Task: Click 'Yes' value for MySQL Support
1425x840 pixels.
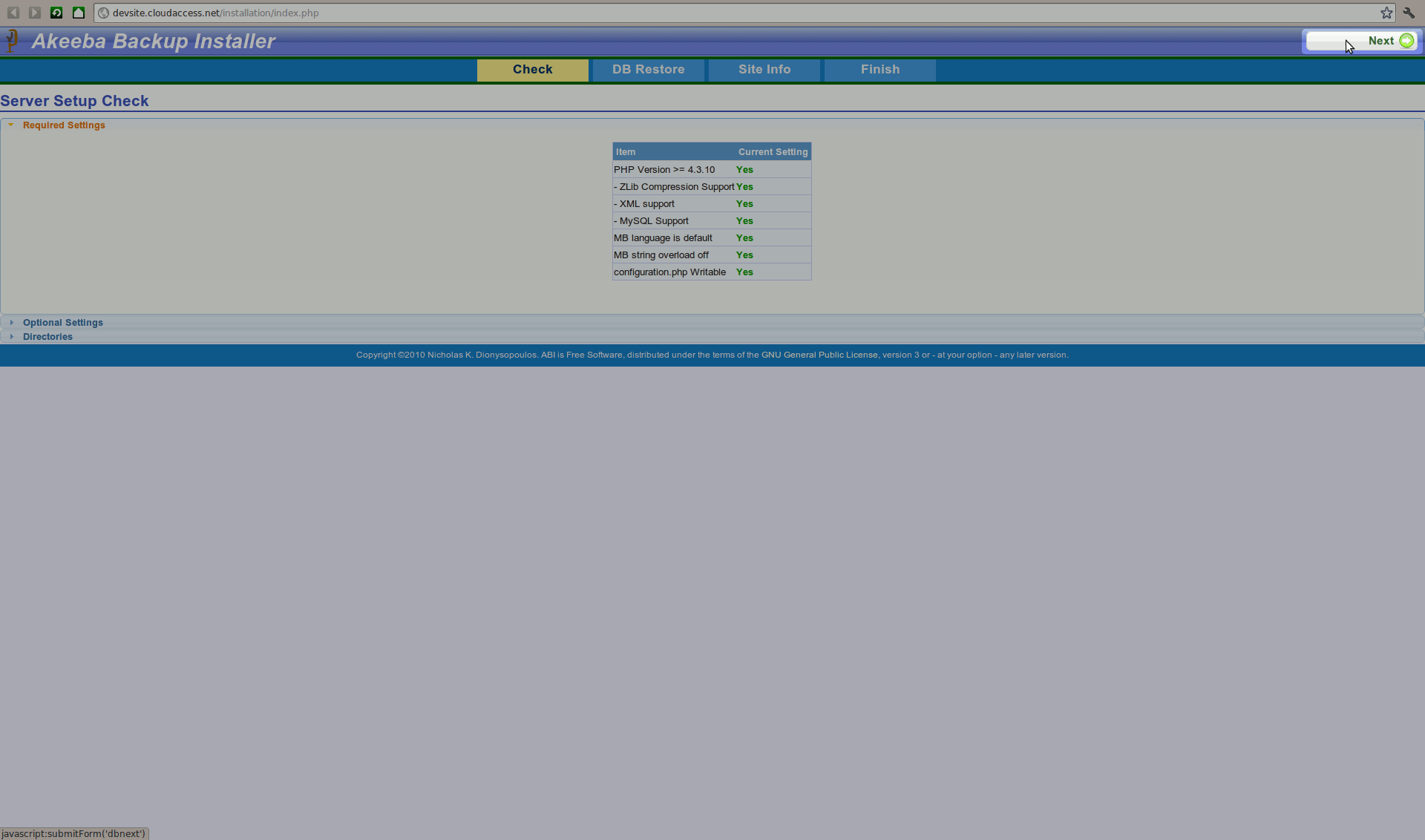Action: coord(744,221)
